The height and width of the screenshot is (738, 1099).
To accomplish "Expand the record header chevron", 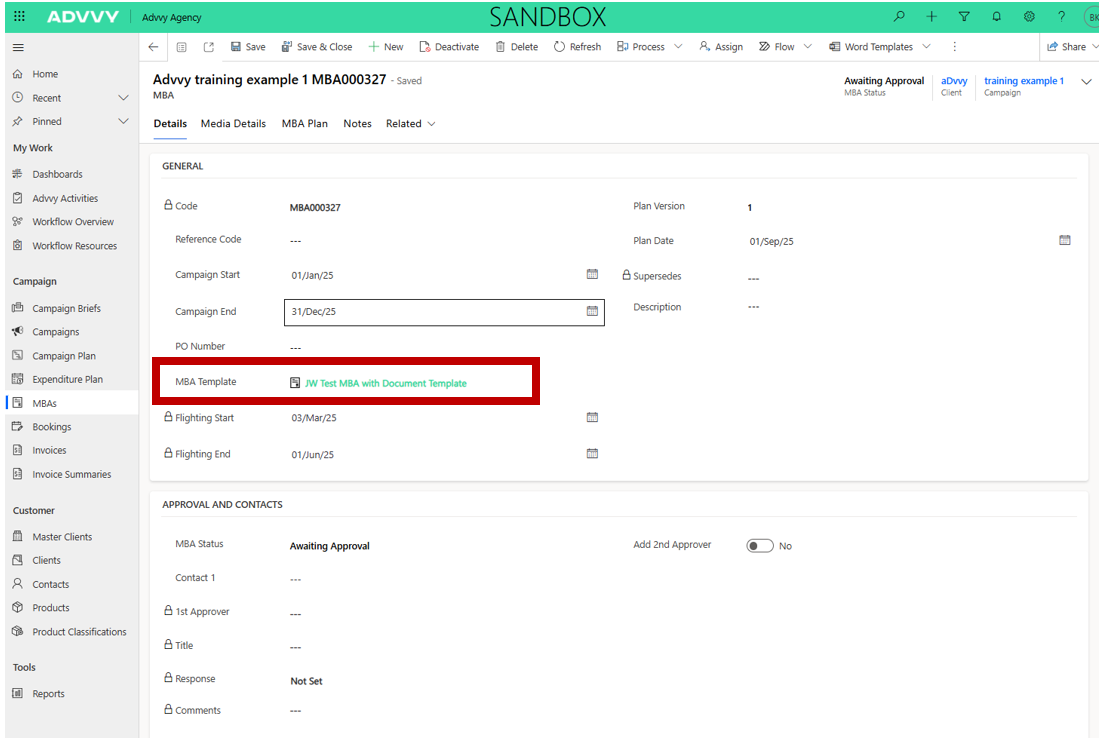I will tap(1086, 81).
